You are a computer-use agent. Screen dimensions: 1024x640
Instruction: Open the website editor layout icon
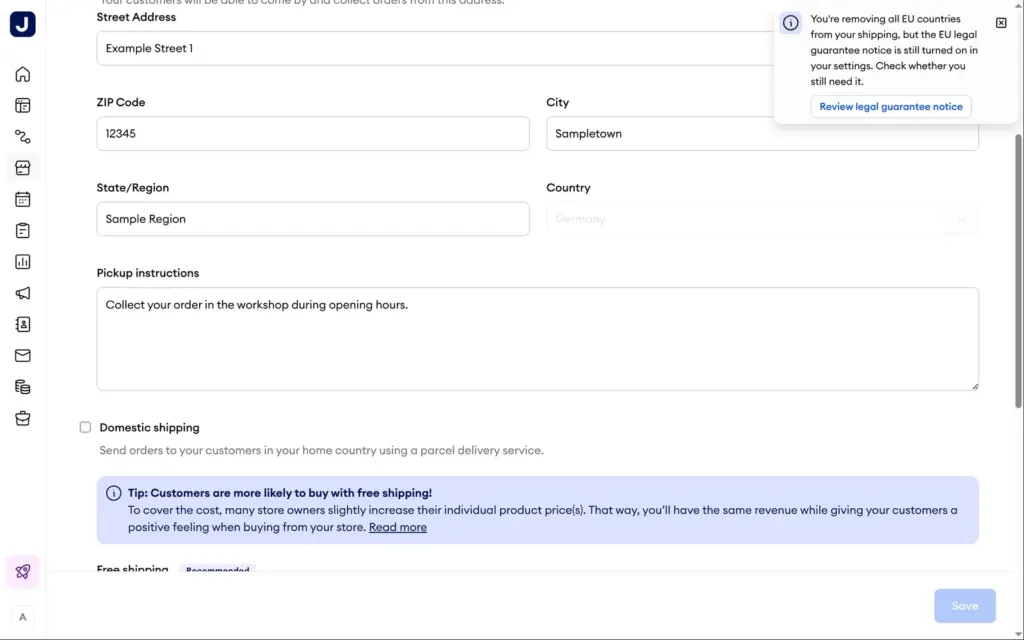coord(23,106)
